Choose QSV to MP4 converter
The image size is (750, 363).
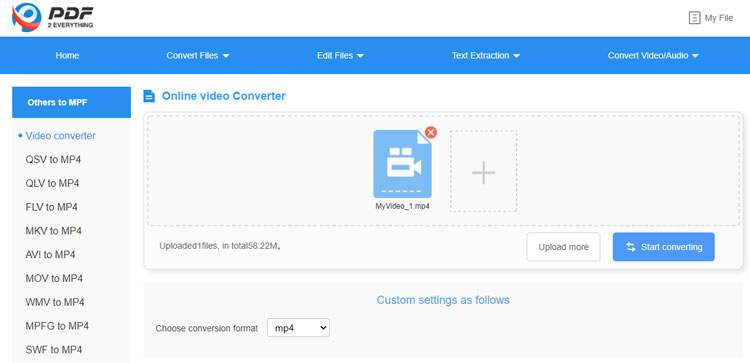53,159
